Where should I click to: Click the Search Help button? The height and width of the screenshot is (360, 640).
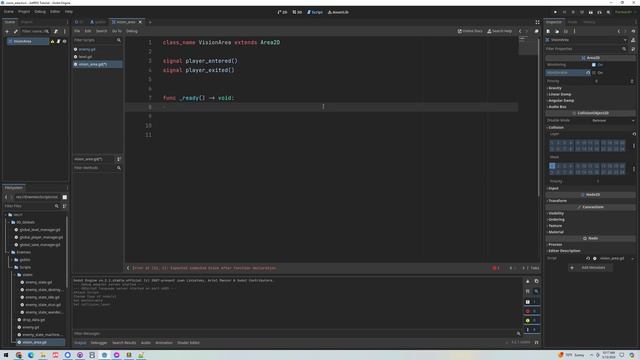tap(500, 31)
